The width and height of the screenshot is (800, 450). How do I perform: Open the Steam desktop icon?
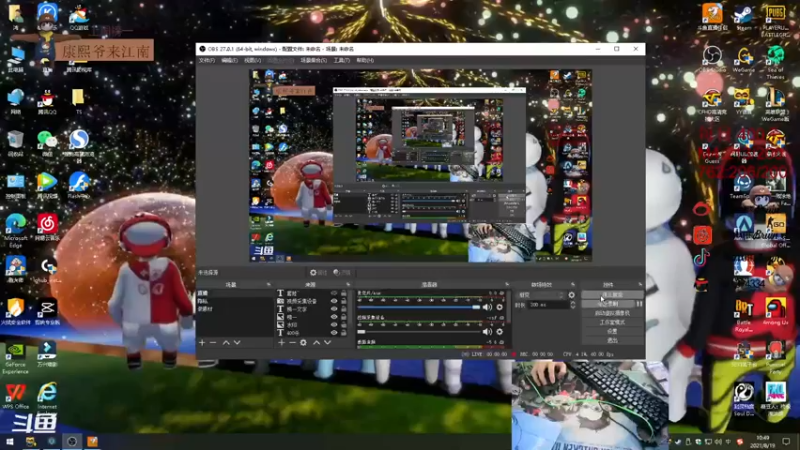[744, 18]
